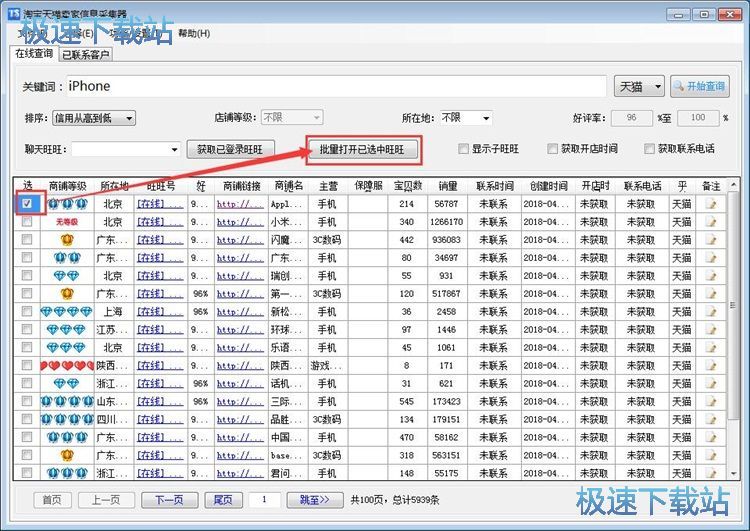Check the selection box for the 君问 row

point(27,473)
